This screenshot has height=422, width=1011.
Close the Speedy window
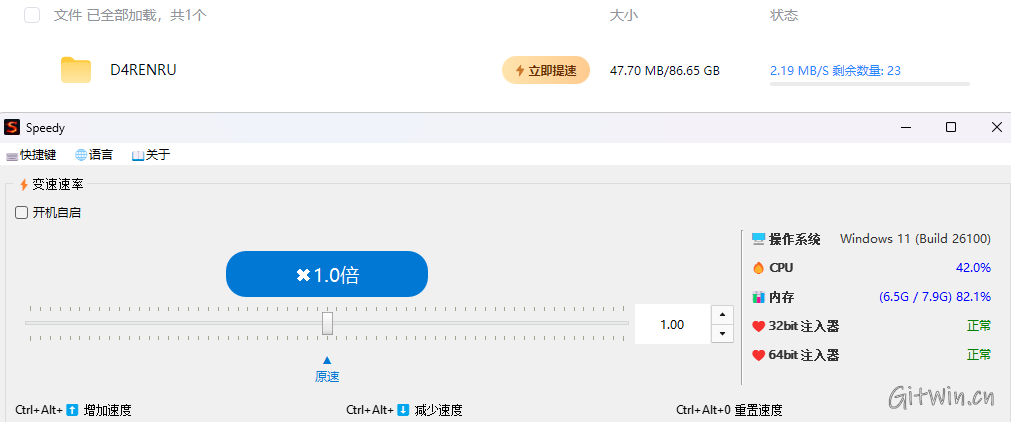[996, 127]
